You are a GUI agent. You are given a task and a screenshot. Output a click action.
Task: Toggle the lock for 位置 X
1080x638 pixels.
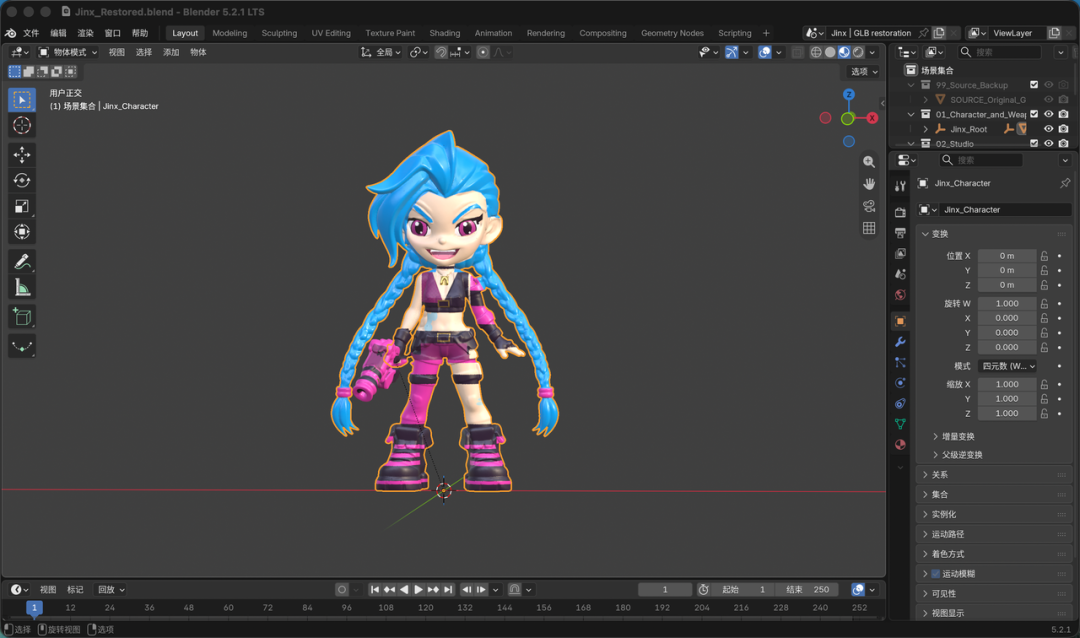tap(1044, 256)
